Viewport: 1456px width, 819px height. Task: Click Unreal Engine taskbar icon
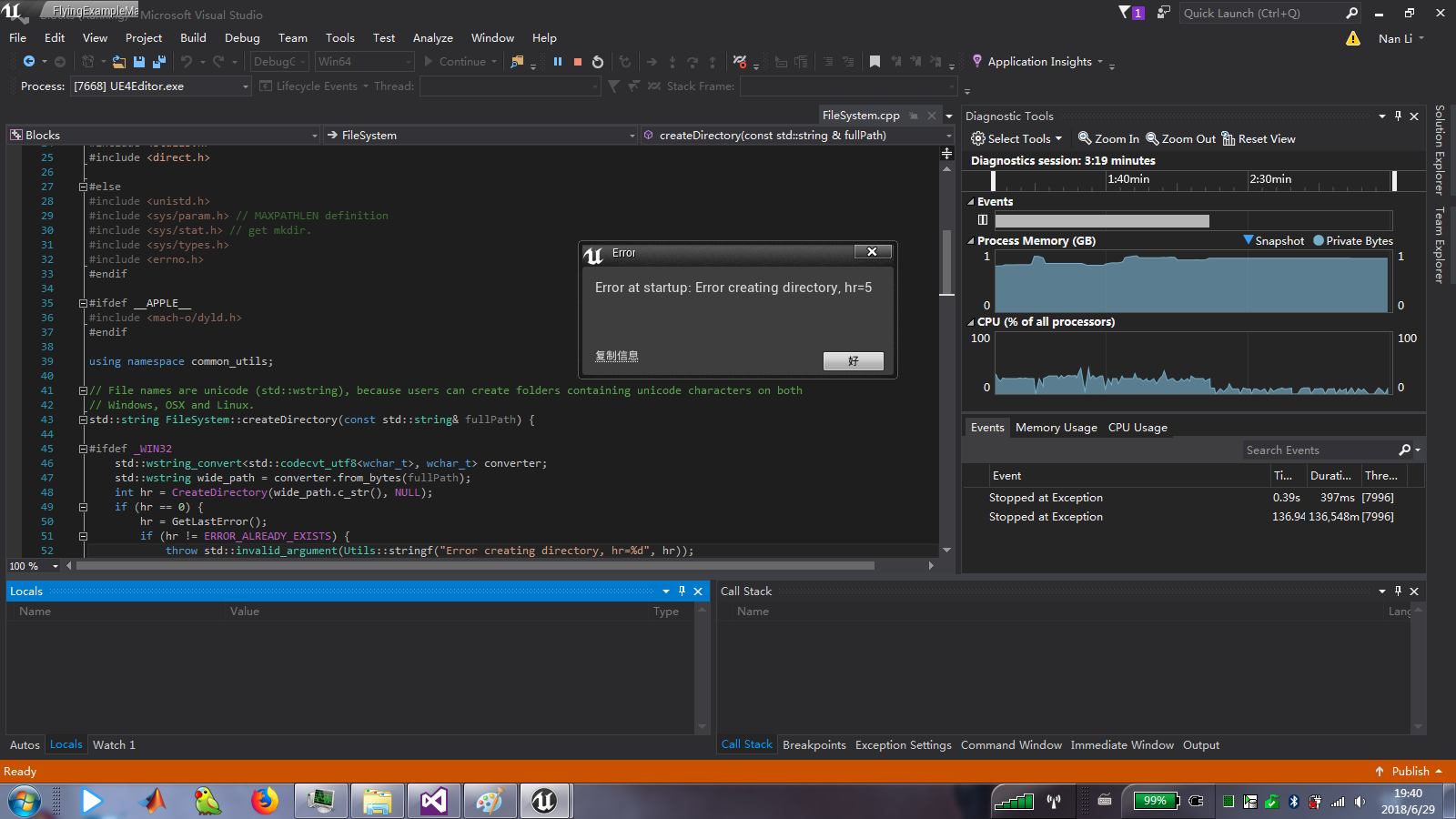pyautogui.click(x=544, y=801)
